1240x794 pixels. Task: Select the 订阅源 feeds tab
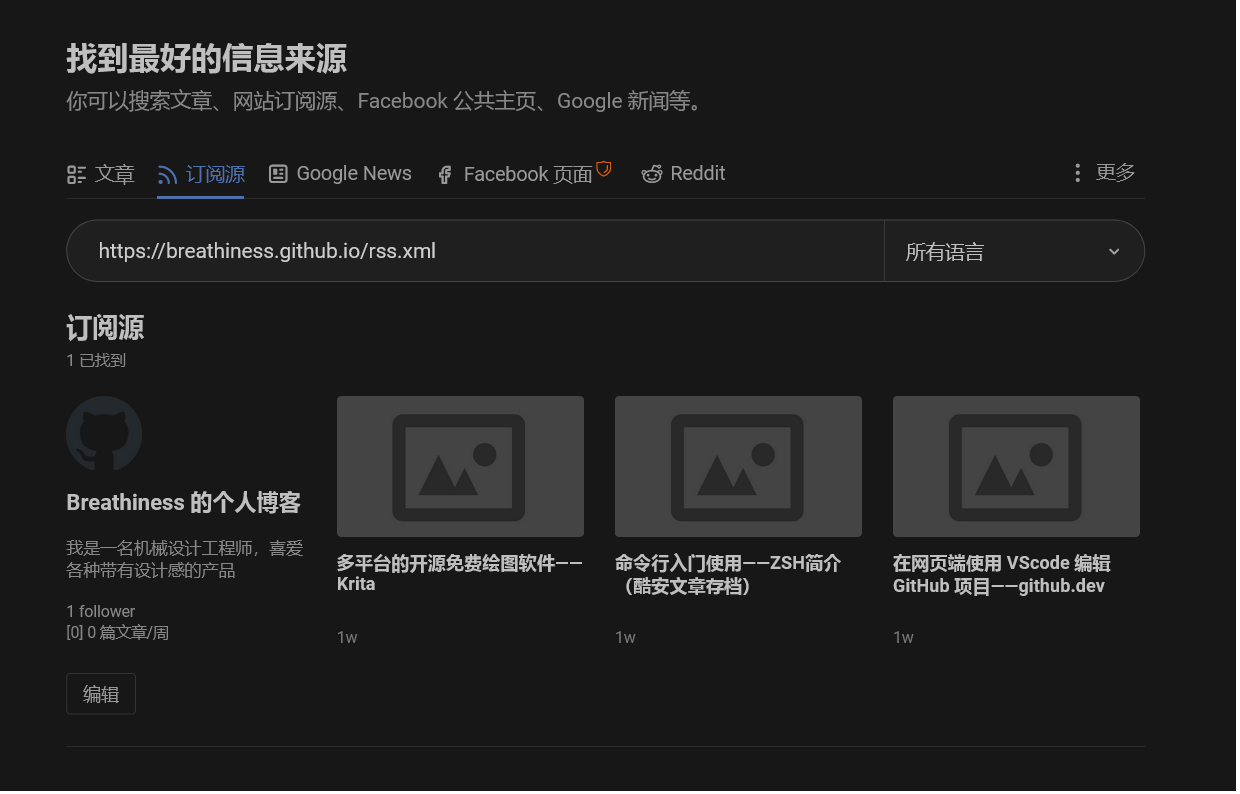[201, 174]
